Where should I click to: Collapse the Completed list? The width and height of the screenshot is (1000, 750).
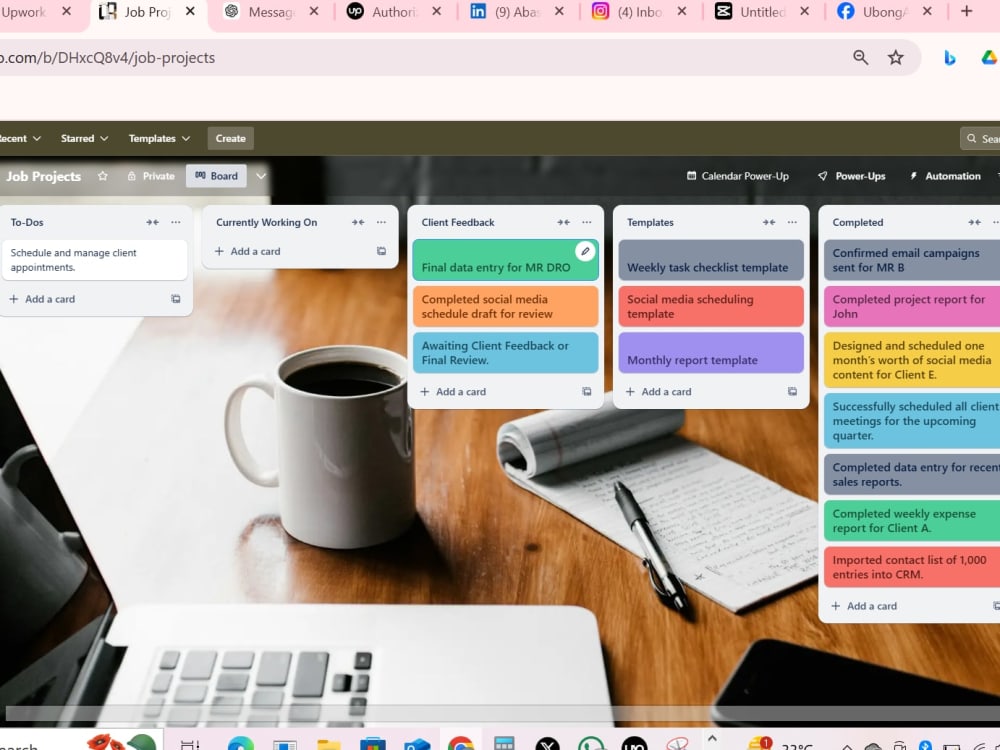pyautogui.click(x=974, y=223)
